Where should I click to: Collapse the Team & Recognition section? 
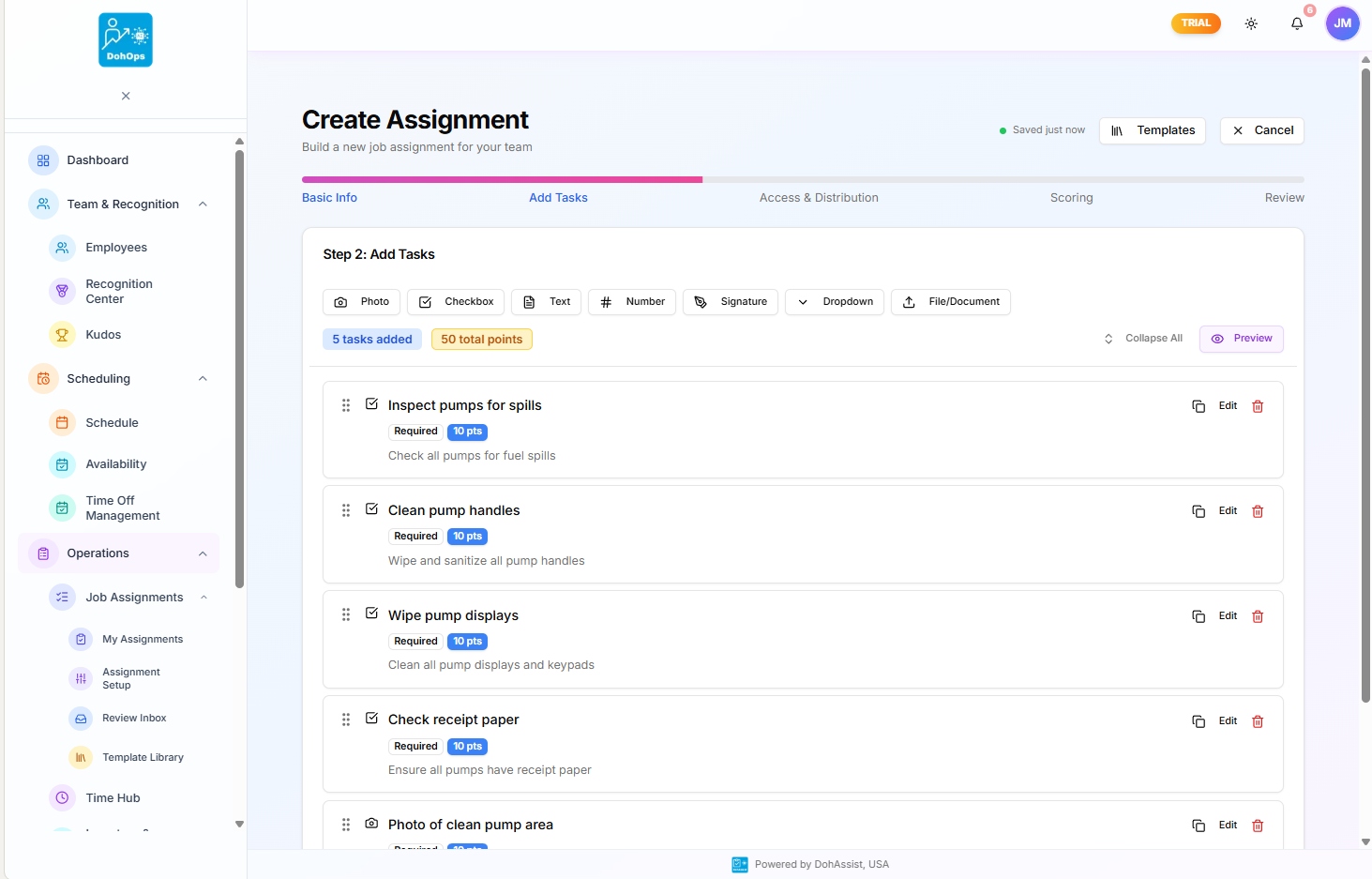point(203,204)
